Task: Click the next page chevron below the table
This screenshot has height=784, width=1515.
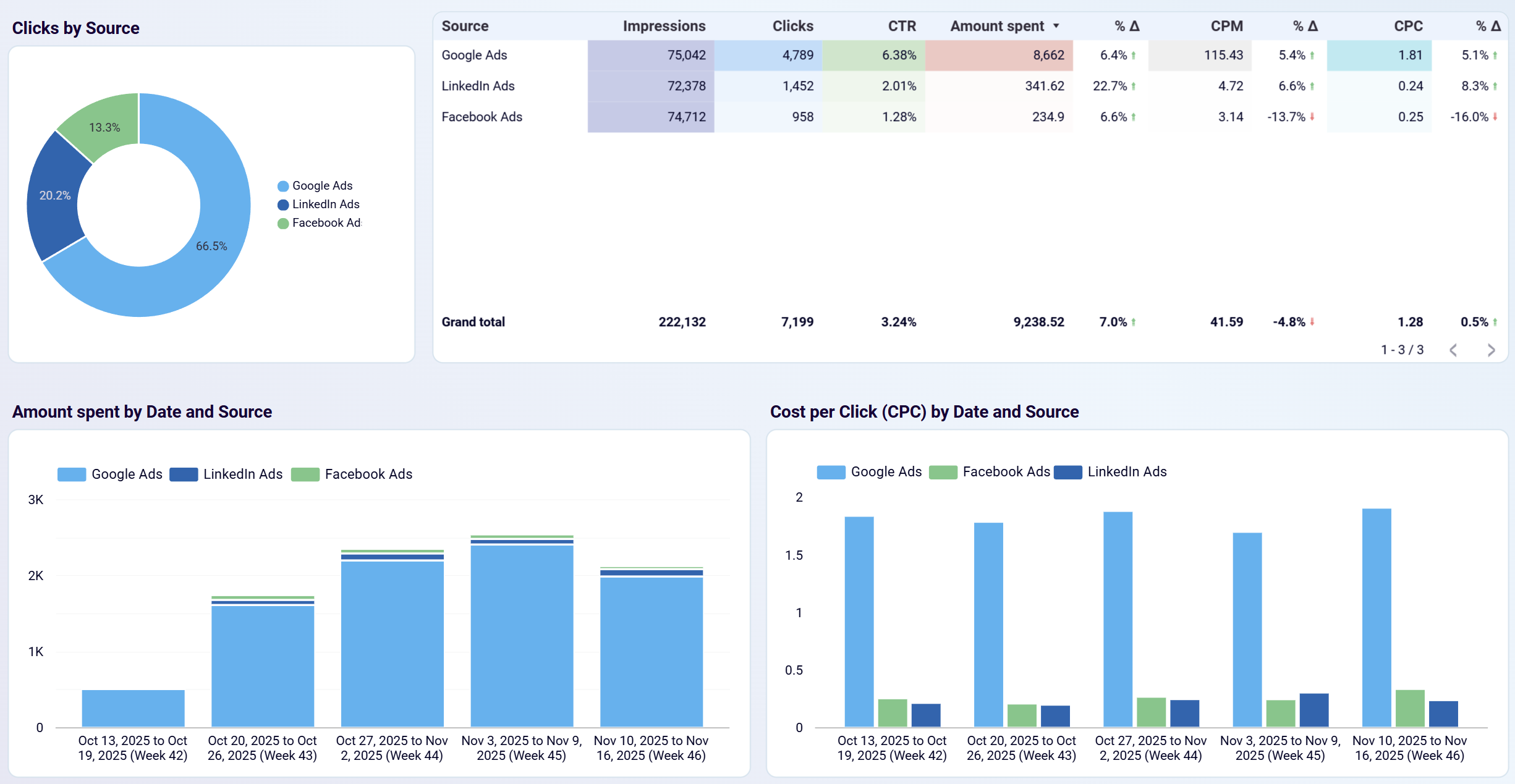Action: tap(1492, 350)
